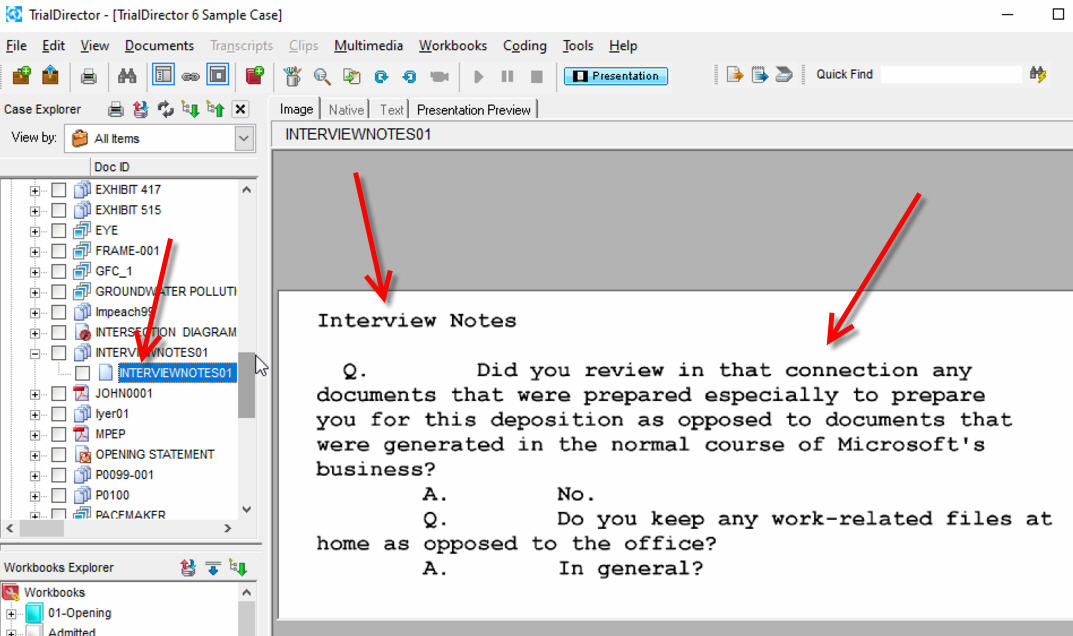Toggle the Case Explorer panel layout icon
1073x636 pixels.
pos(163,75)
